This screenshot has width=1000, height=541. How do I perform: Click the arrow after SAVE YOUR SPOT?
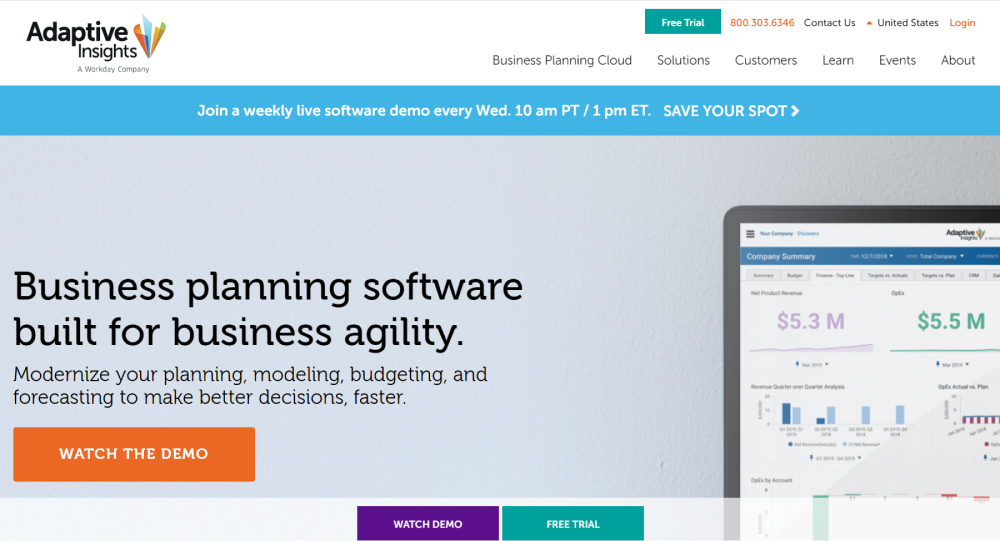795,111
